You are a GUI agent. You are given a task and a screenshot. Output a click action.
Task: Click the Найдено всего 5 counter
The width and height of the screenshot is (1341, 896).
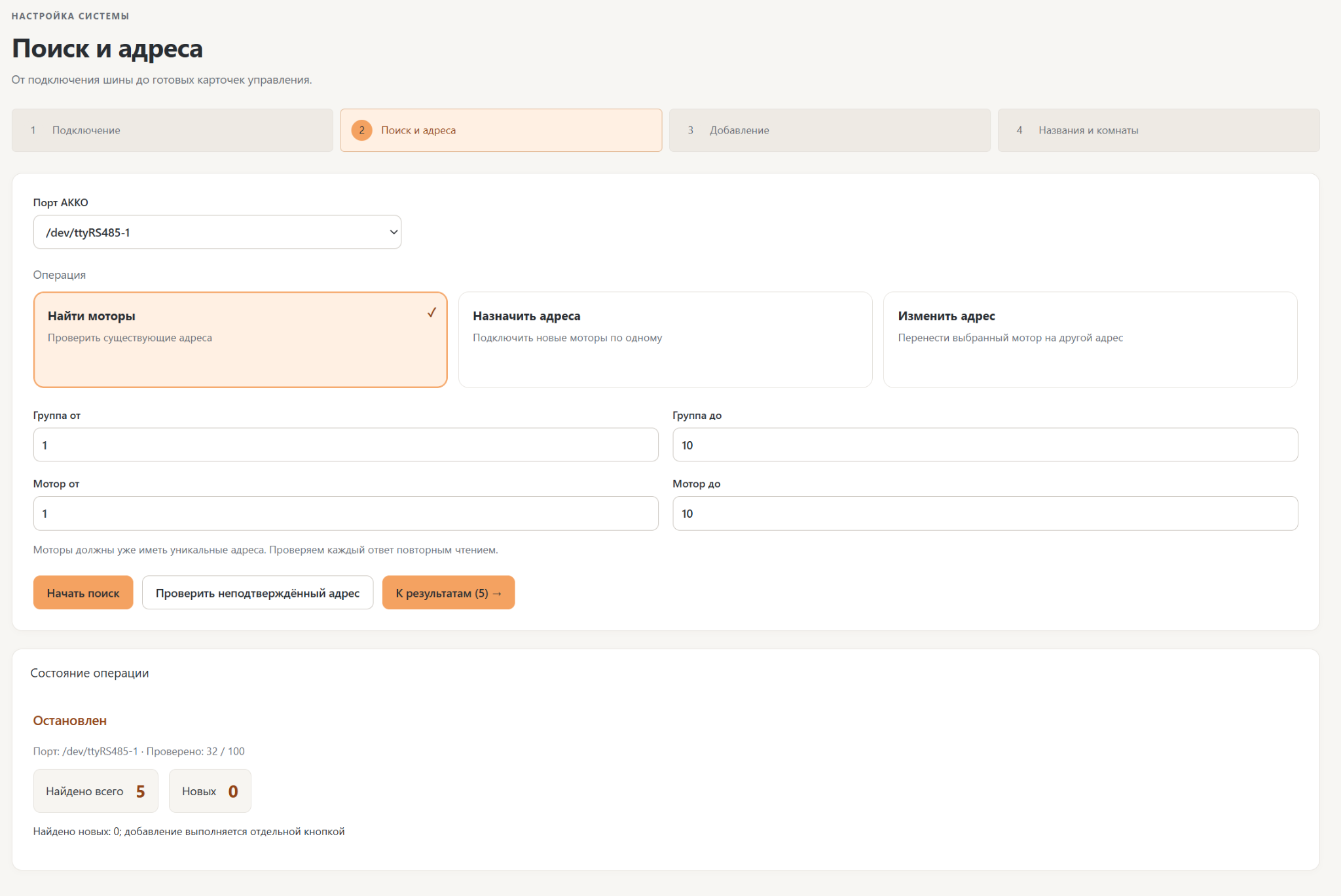click(96, 791)
